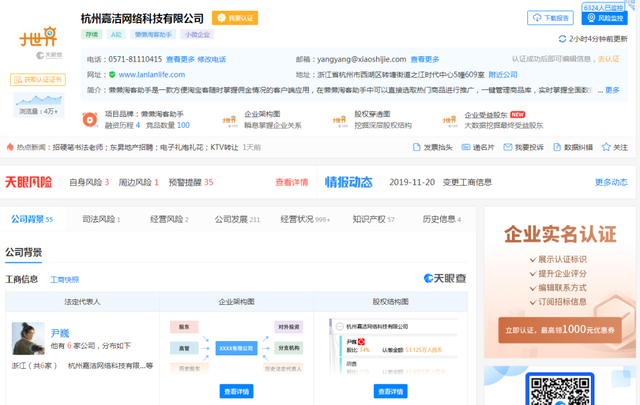Click the 6324人已监控 badge
This screenshot has height=405, width=640.
point(603,7)
